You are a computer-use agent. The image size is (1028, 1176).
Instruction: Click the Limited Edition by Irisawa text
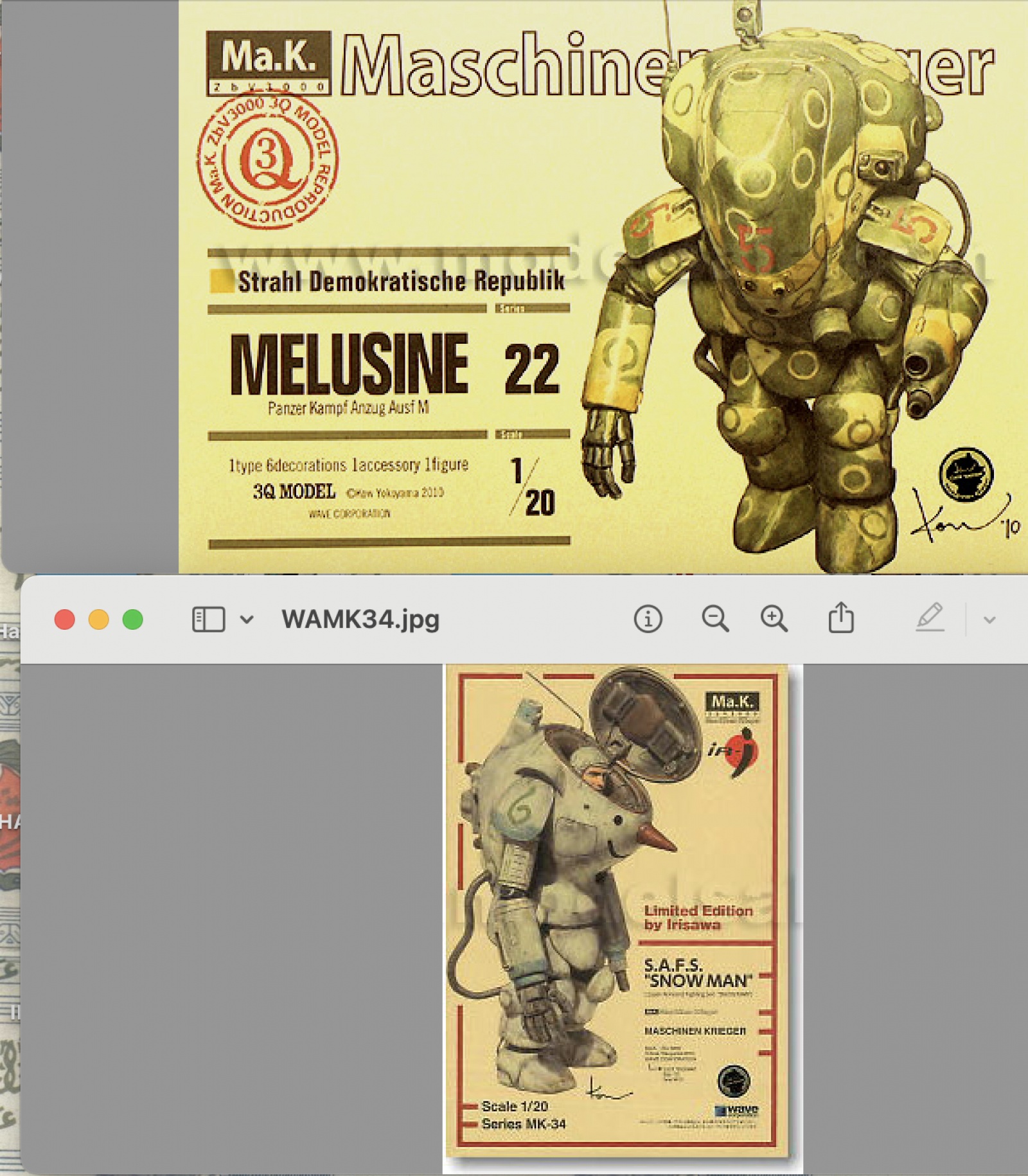[x=698, y=918]
